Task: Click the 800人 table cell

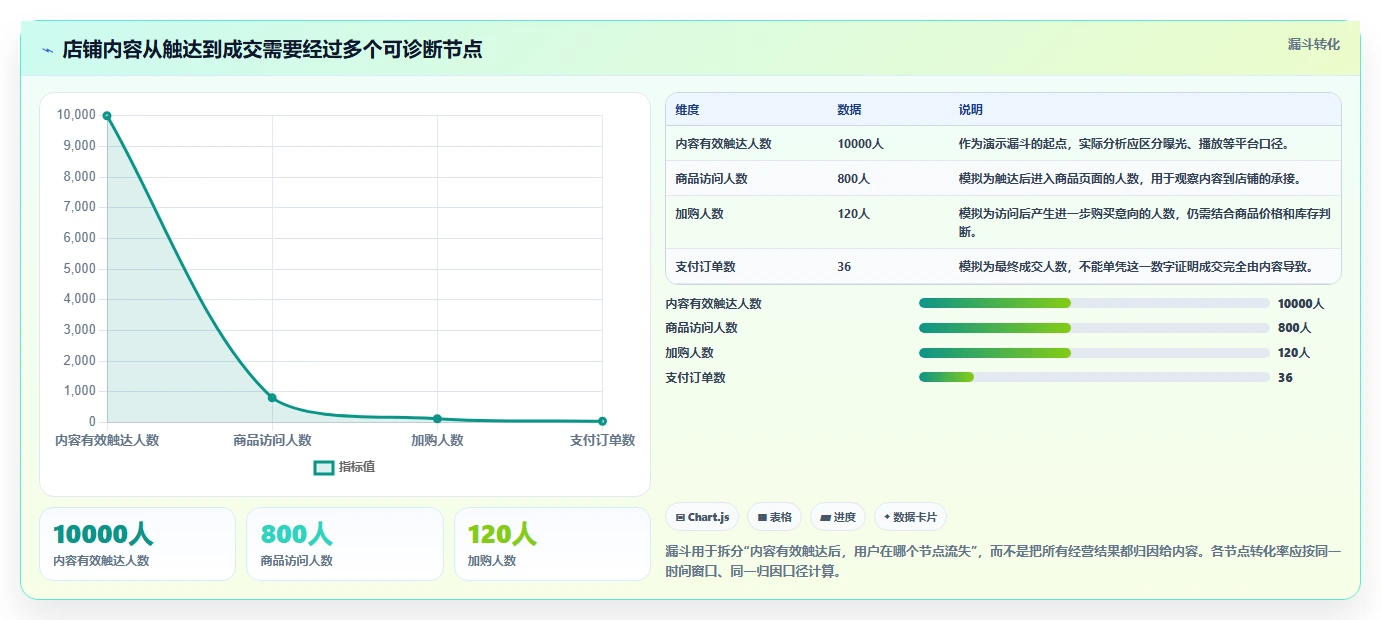Action: point(853,179)
